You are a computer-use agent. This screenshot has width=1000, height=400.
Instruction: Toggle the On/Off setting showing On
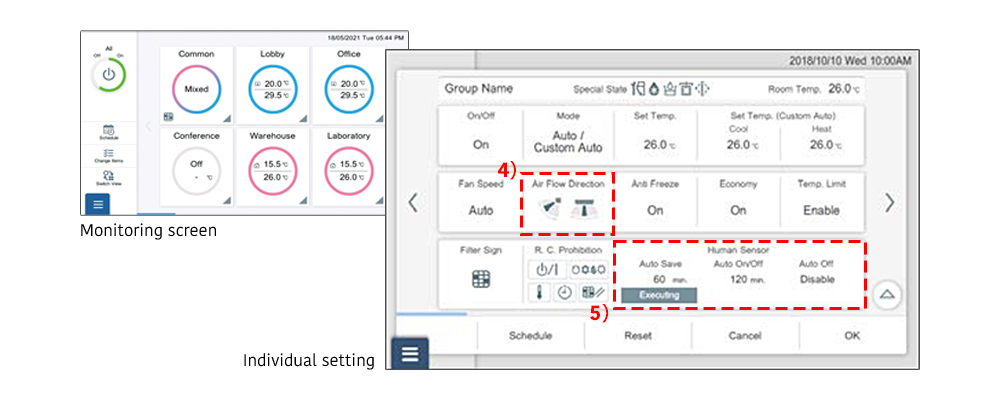click(x=481, y=144)
